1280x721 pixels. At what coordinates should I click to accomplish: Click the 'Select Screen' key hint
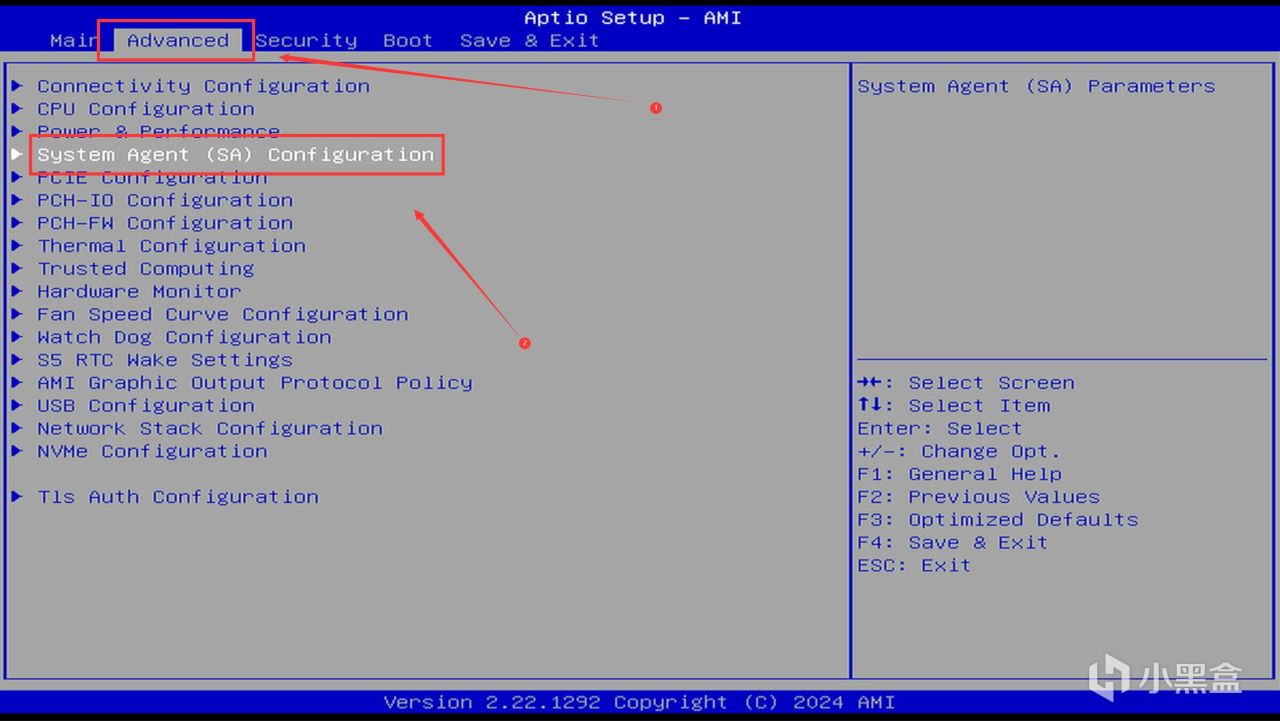point(966,383)
